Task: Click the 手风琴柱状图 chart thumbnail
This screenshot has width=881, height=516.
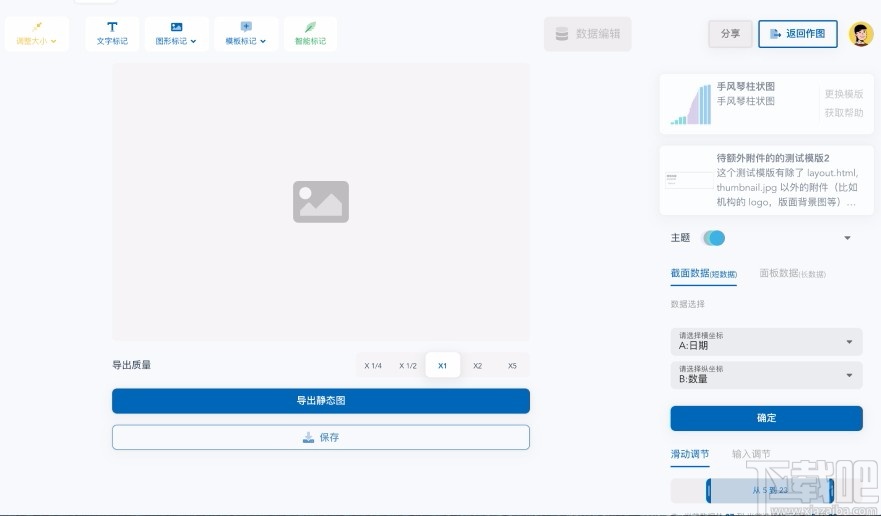Action: pyautogui.click(x=691, y=104)
